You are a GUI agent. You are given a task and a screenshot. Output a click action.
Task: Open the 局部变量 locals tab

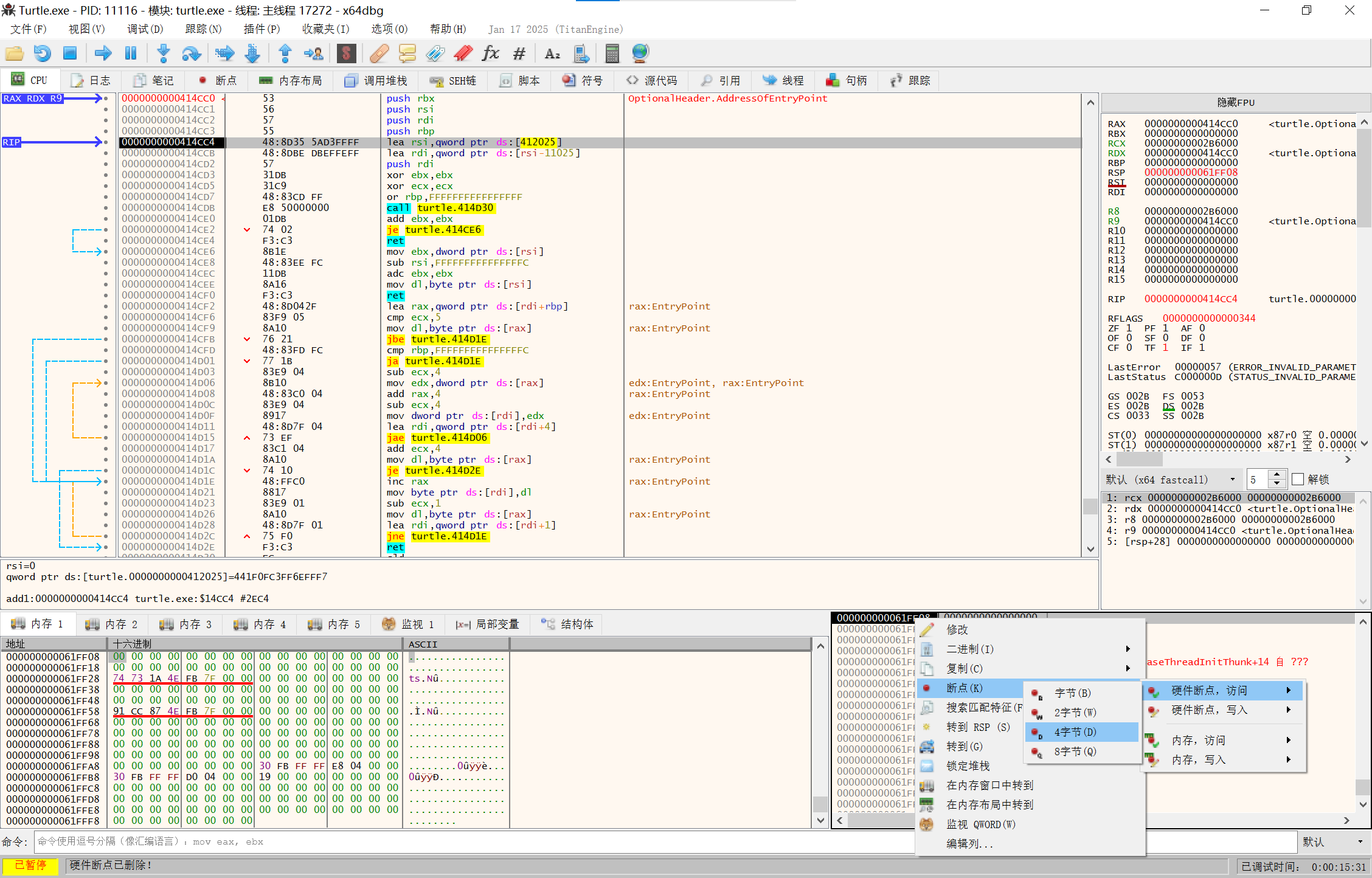coord(488,624)
